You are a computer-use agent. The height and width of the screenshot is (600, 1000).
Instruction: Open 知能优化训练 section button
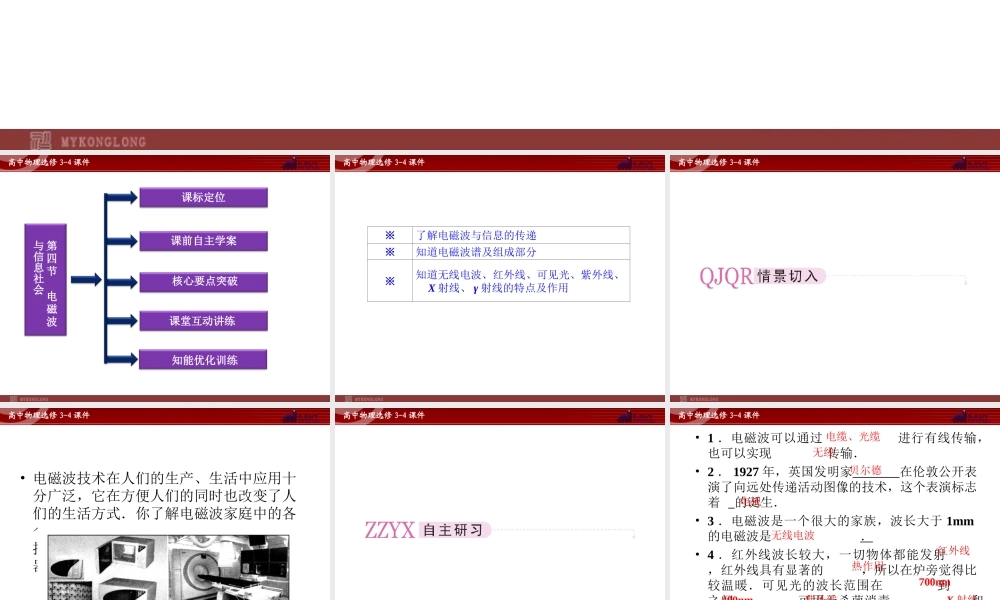203,360
